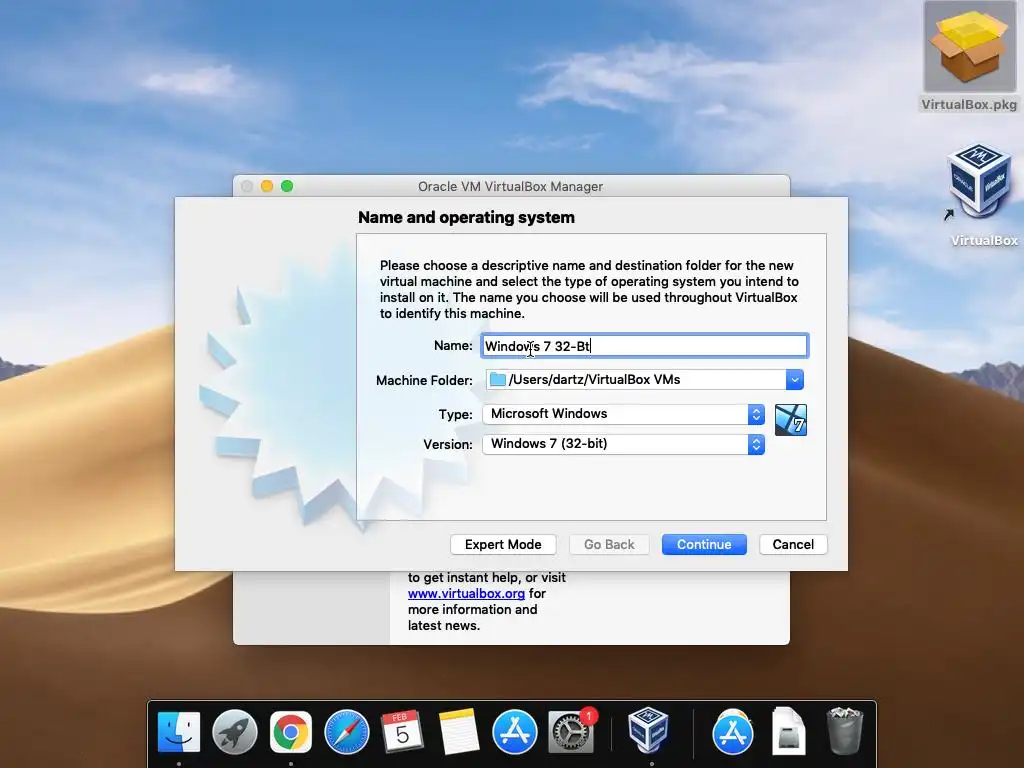Screen dimensions: 1024x768
Task: Open the Trash in the dock
Action: 844,731
